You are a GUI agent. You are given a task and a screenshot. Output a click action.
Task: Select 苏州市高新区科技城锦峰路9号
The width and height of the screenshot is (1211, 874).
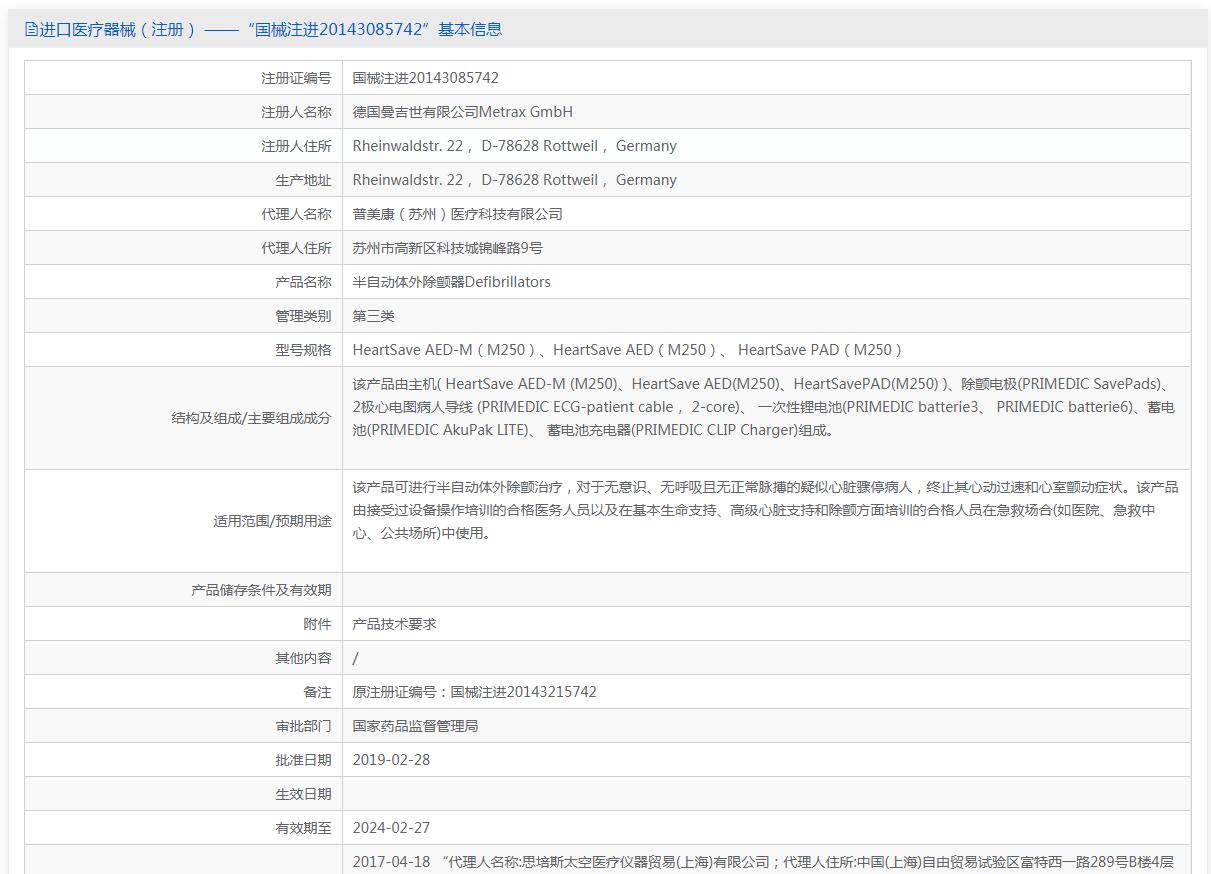pos(448,248)
